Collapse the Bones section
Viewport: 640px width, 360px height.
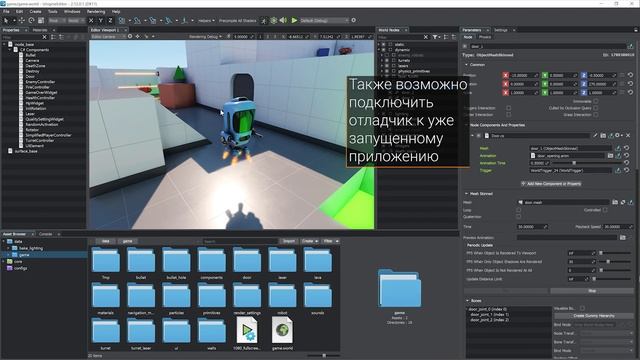[467, 300]
